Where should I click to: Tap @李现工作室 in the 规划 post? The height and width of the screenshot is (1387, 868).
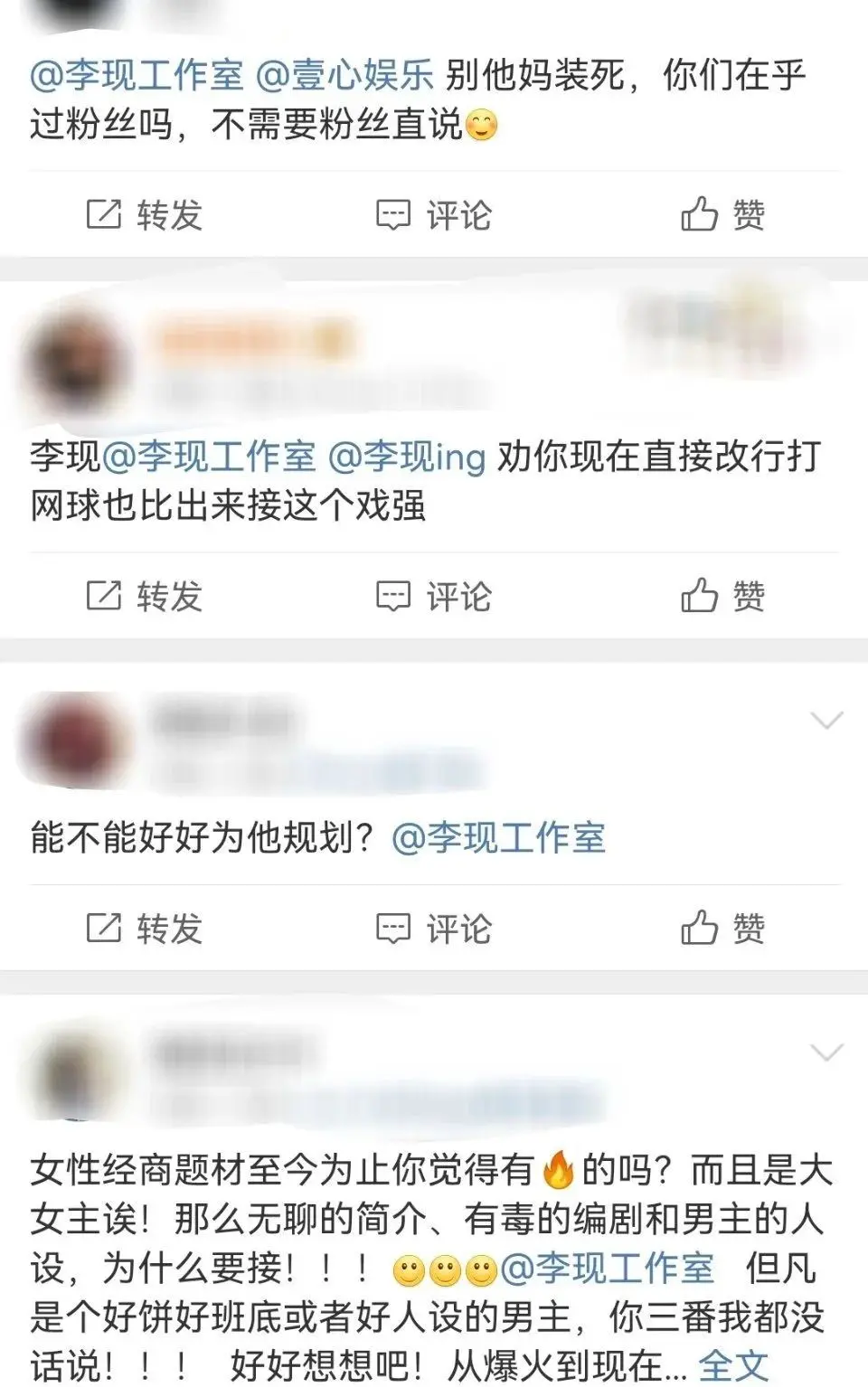[499, 838]
